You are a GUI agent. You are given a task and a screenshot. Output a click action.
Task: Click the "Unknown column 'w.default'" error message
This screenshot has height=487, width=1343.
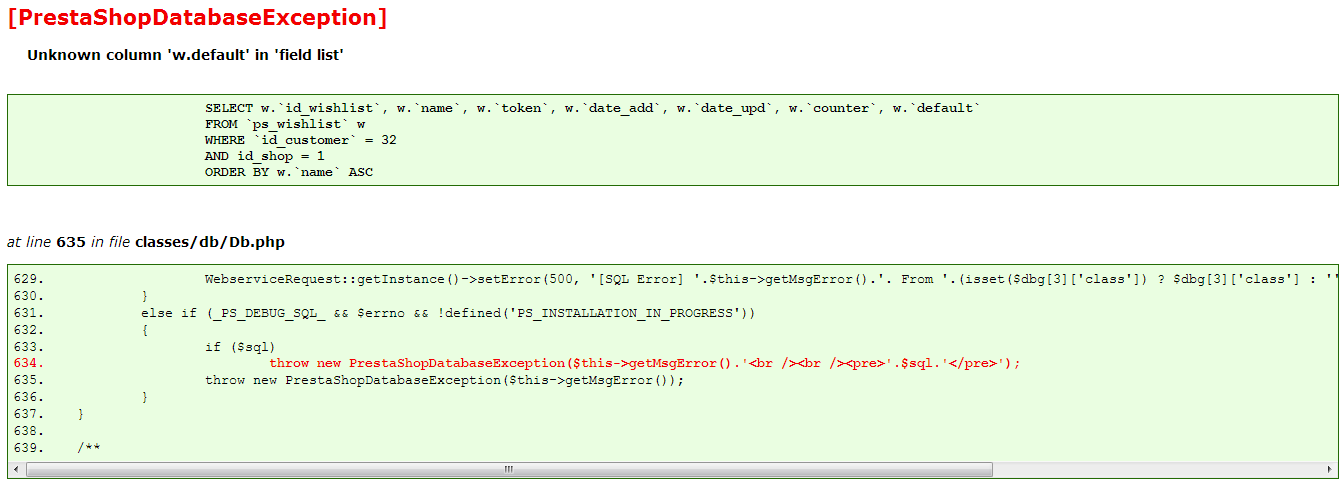pyautogui.click(x=185, y=55)
